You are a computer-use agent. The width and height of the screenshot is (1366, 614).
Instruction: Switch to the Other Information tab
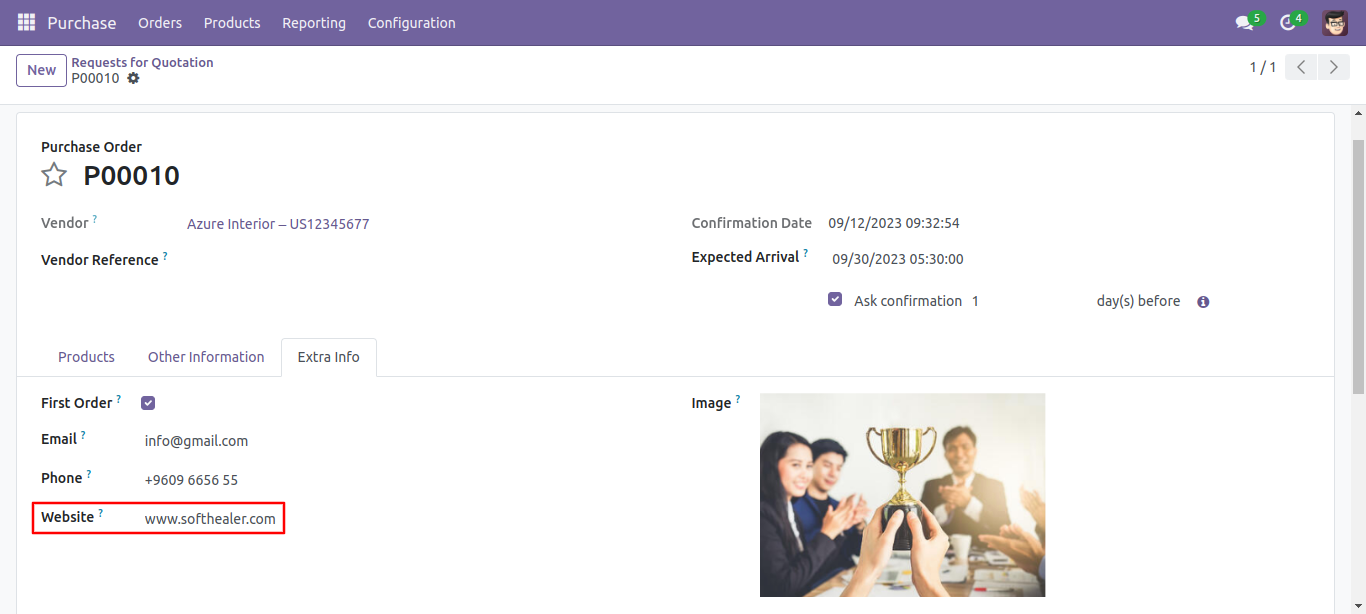[206, 357]
